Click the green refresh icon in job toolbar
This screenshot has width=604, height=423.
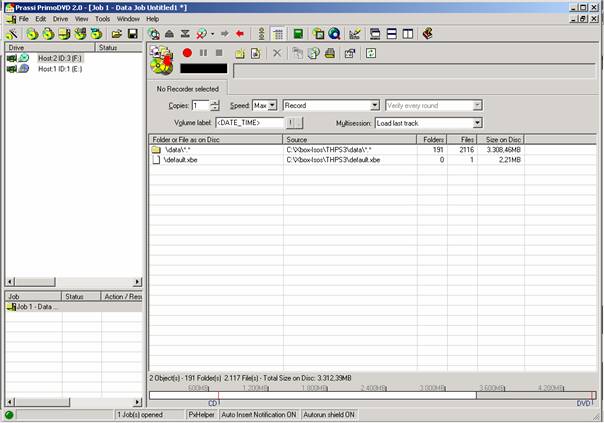(x=372, y=52)
